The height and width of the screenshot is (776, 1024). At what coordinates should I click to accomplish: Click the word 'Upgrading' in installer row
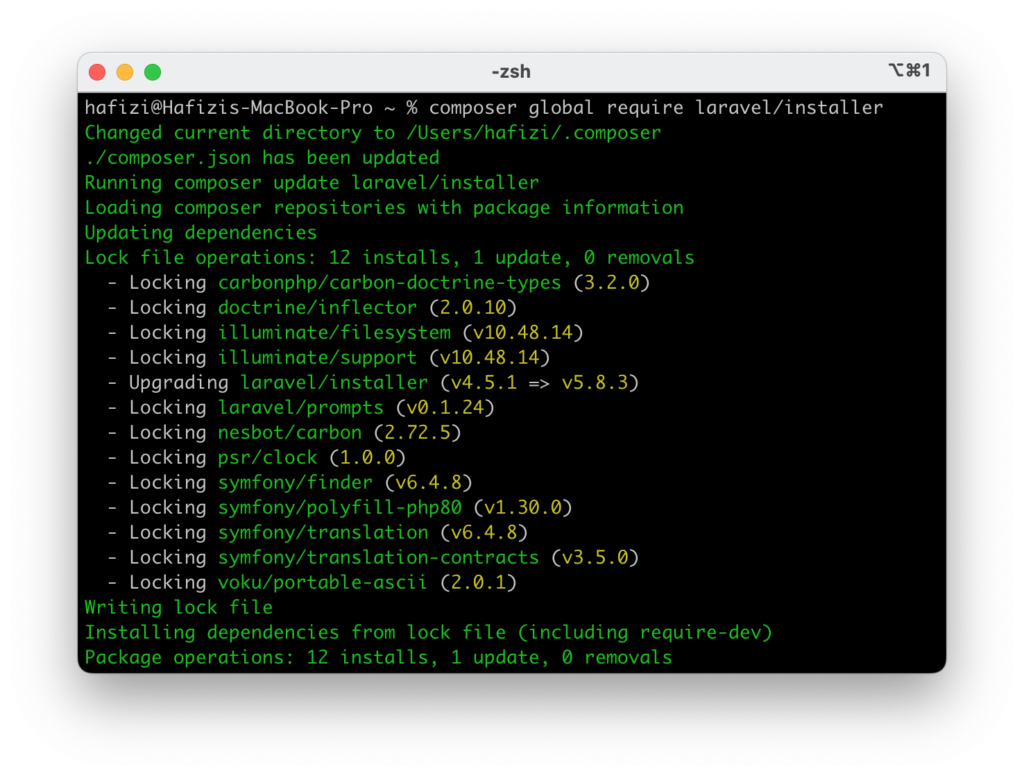coord(179,383)
